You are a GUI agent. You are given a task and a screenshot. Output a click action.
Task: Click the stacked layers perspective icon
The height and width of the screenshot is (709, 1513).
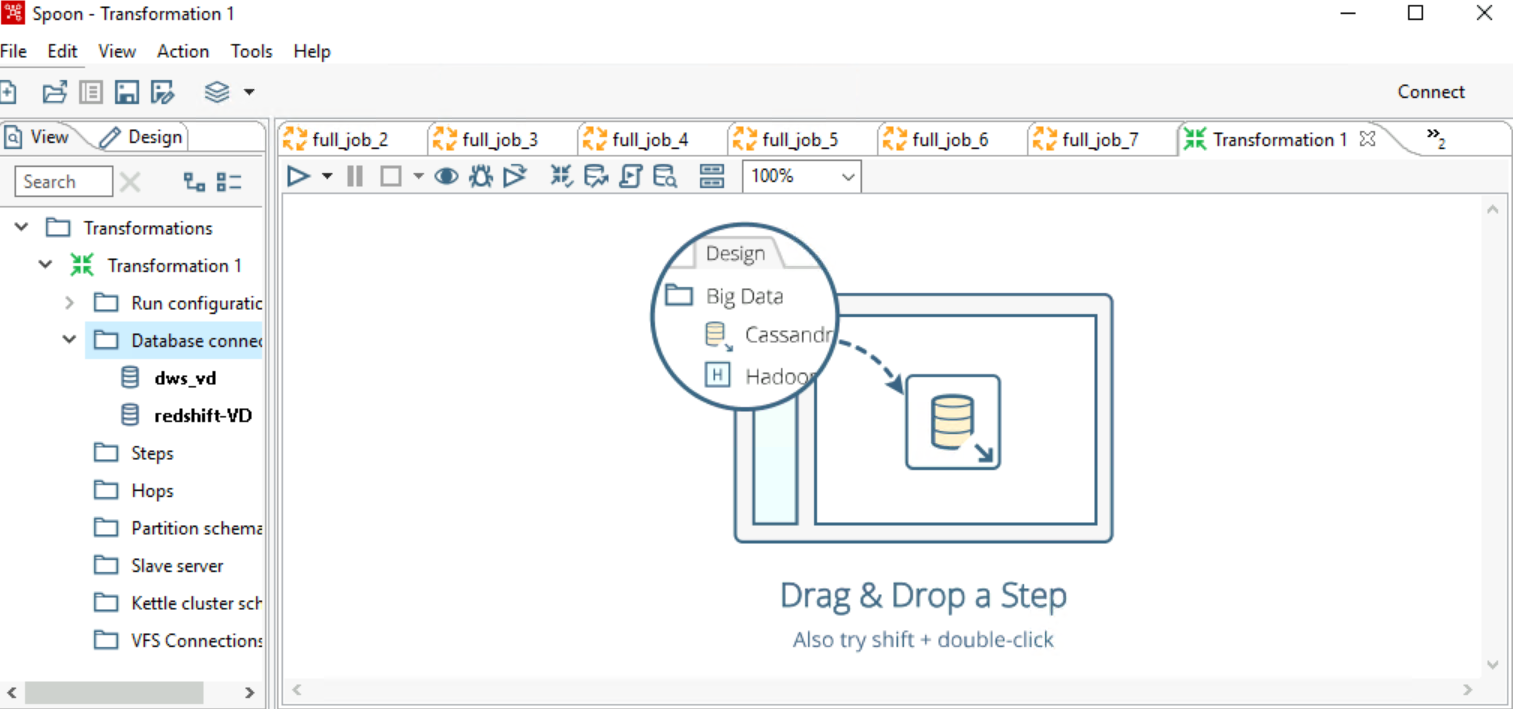coord(217,92)
